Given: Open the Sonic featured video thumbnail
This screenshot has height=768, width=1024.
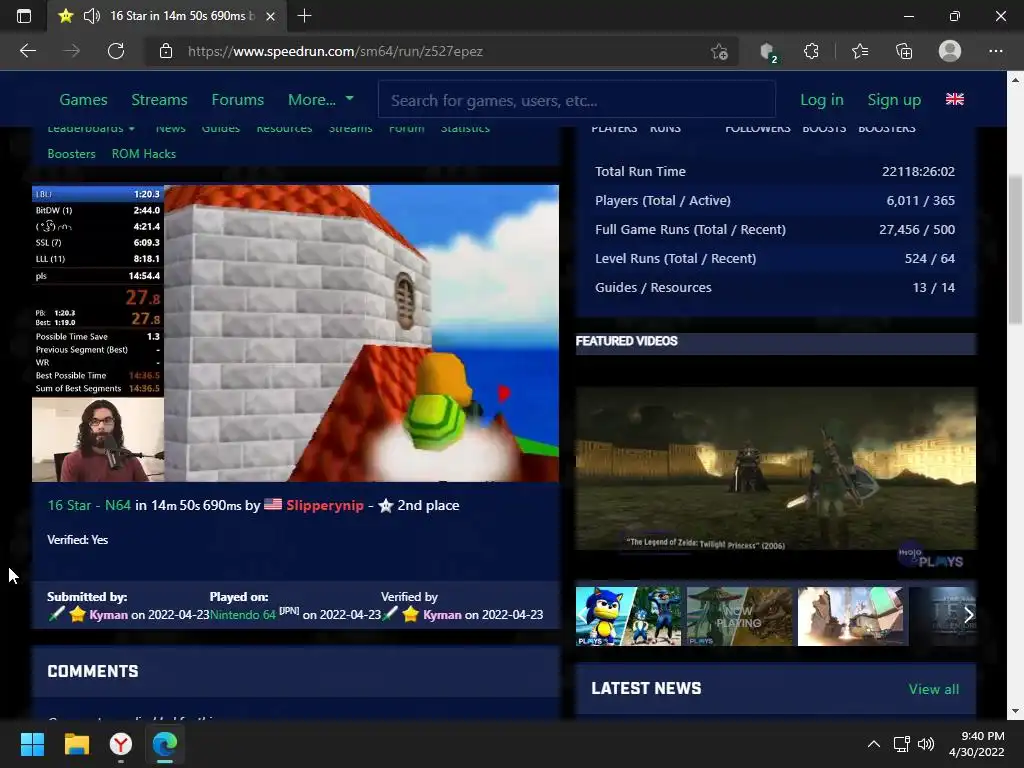Looking at the screenshot, I should coord(628,616).
